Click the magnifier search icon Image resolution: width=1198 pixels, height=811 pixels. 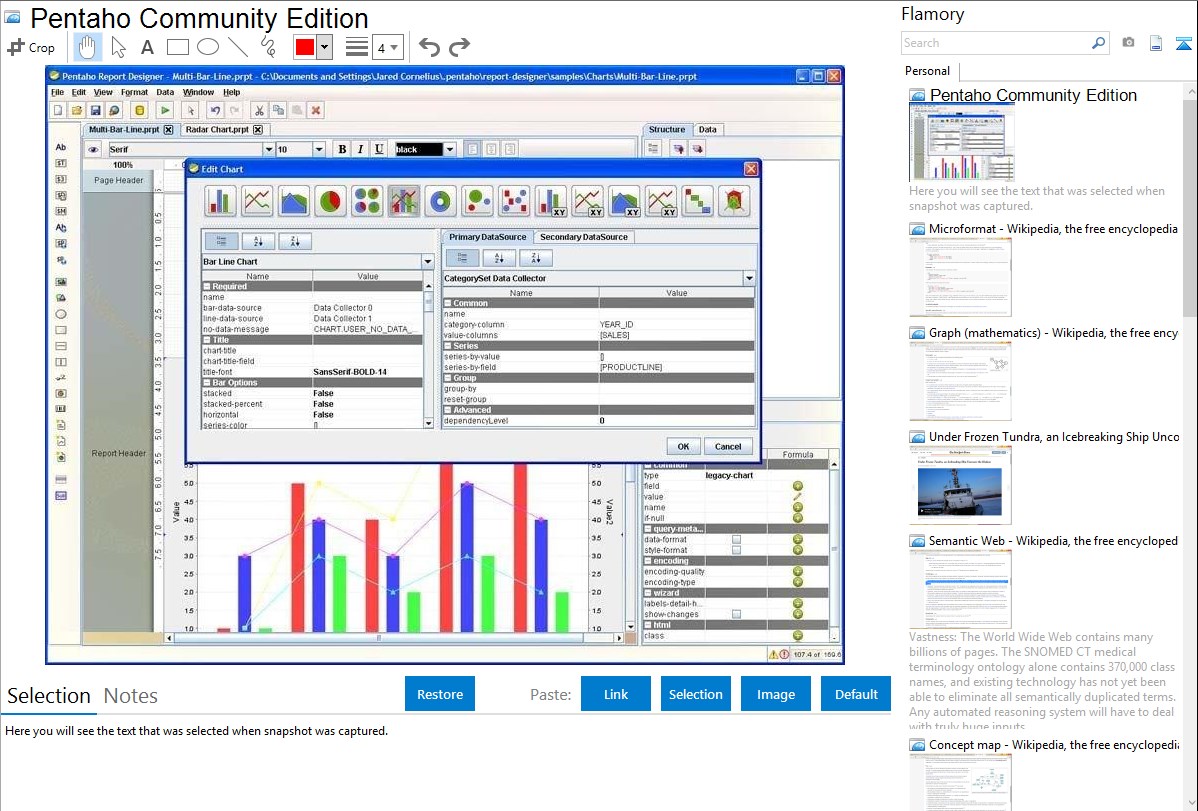pyautogui.click(x=1098, y=43)
